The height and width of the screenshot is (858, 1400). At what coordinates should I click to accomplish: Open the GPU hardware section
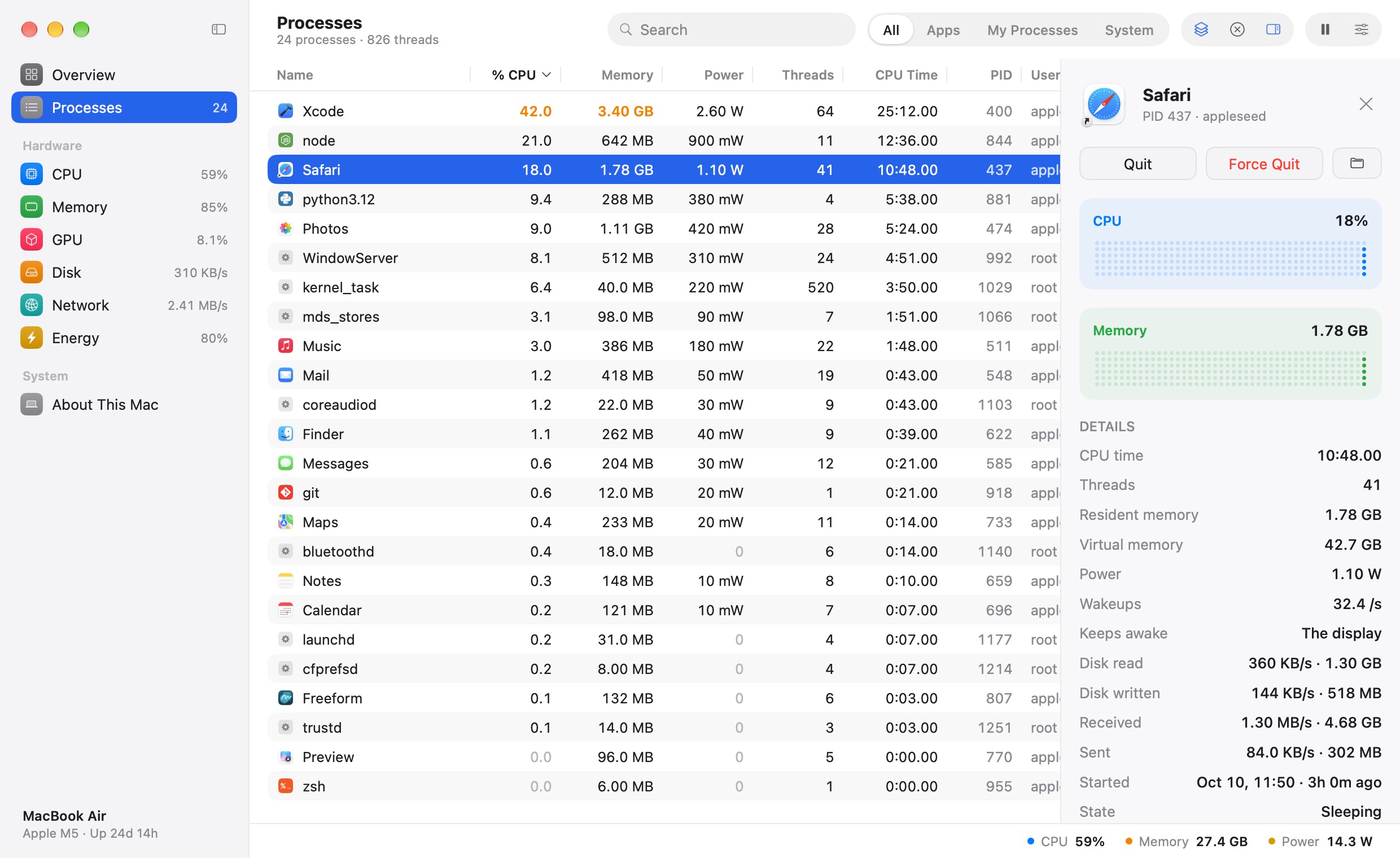[124, 240]
